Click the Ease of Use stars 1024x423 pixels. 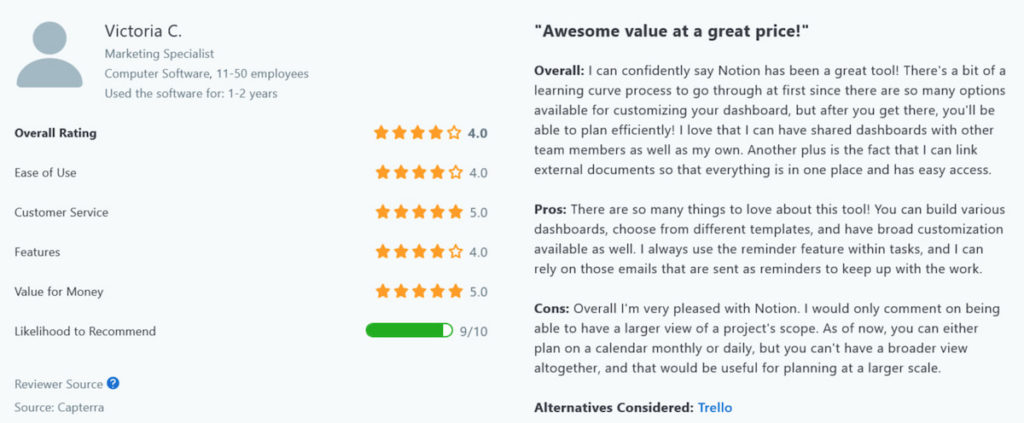tap(418, 172)
